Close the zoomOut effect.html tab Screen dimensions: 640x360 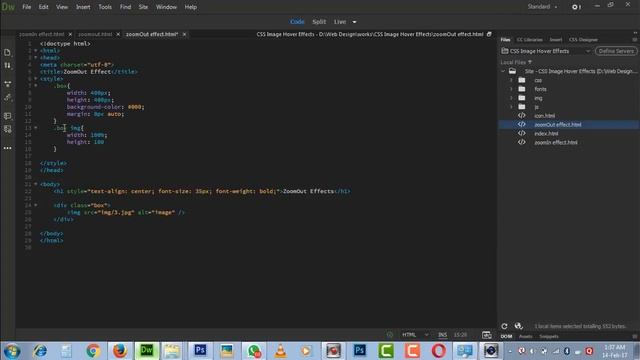click(x=184, y=34)
